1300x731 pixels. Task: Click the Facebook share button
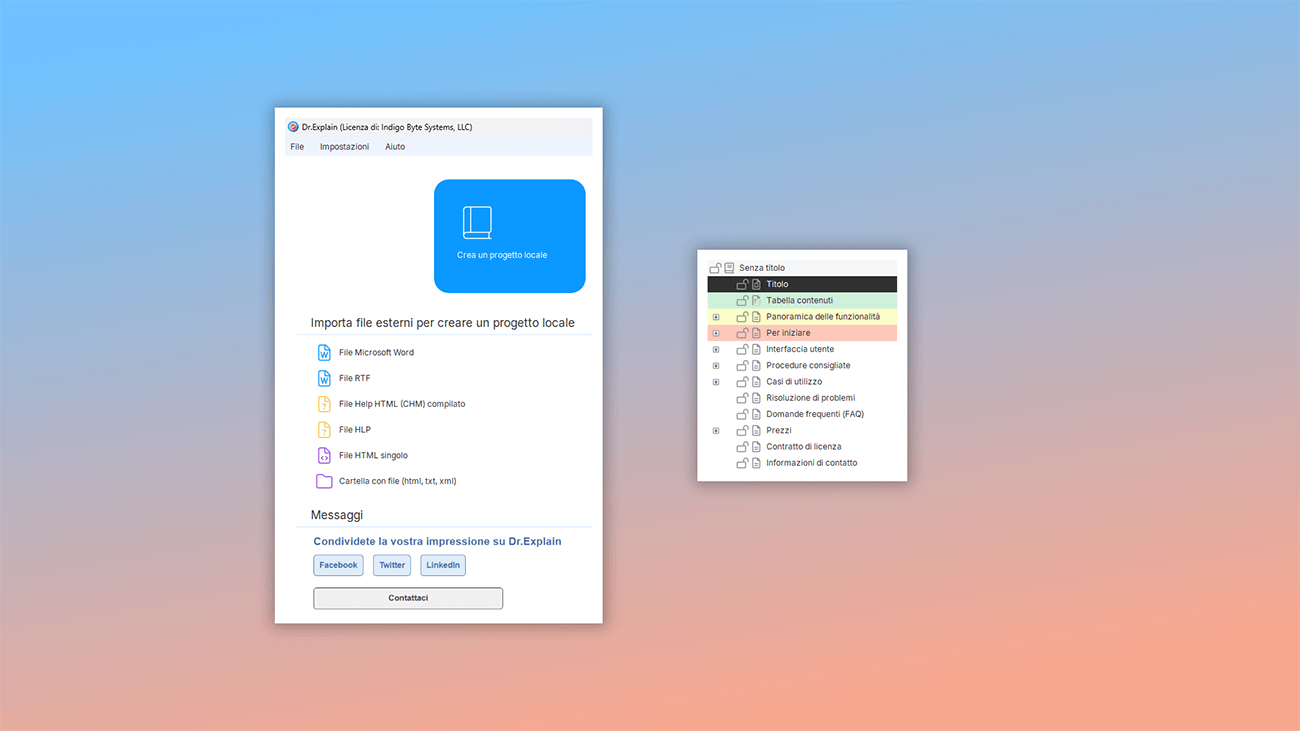point(338,564)
